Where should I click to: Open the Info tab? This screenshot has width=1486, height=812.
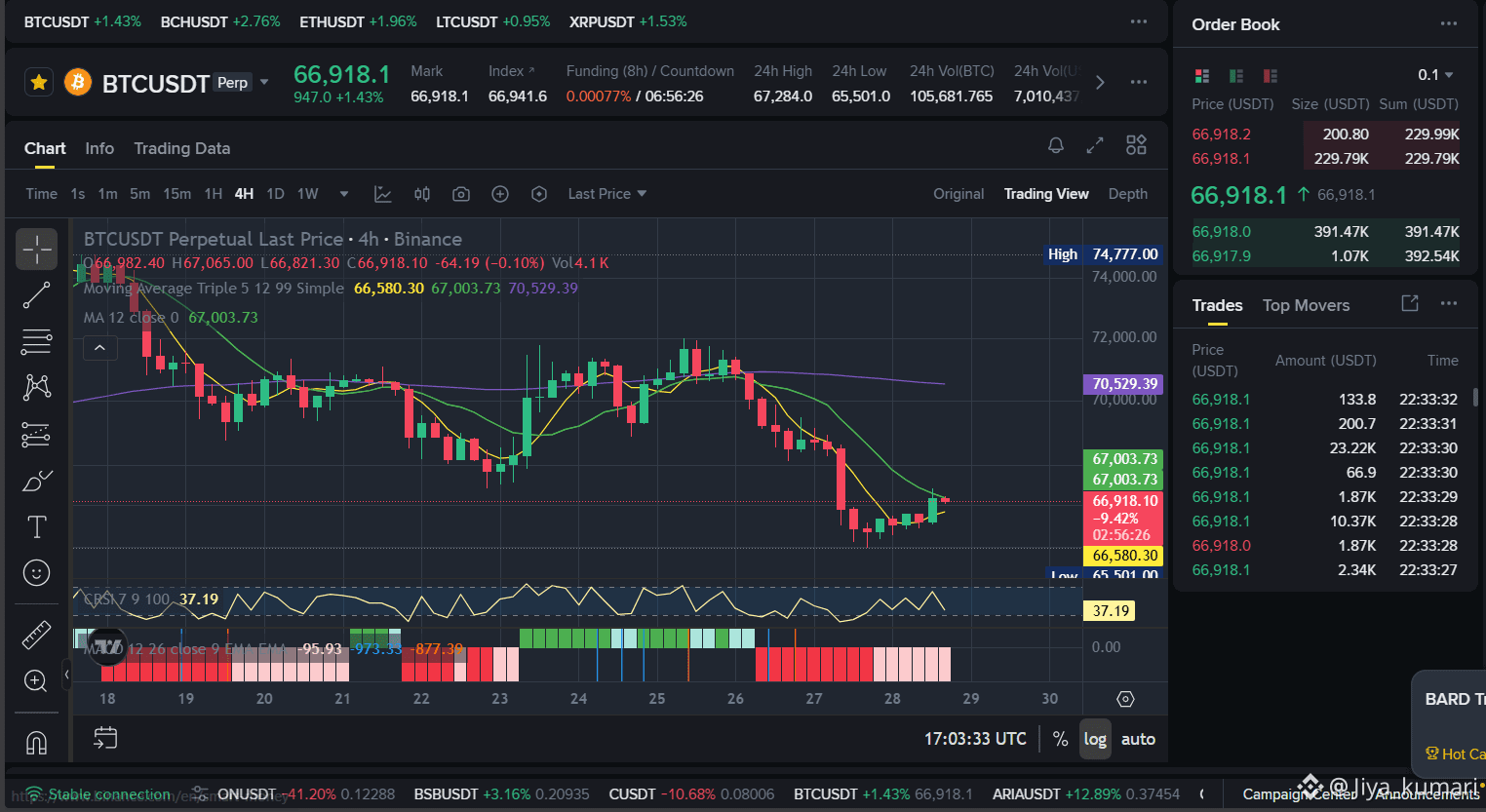tap(99, 148)
